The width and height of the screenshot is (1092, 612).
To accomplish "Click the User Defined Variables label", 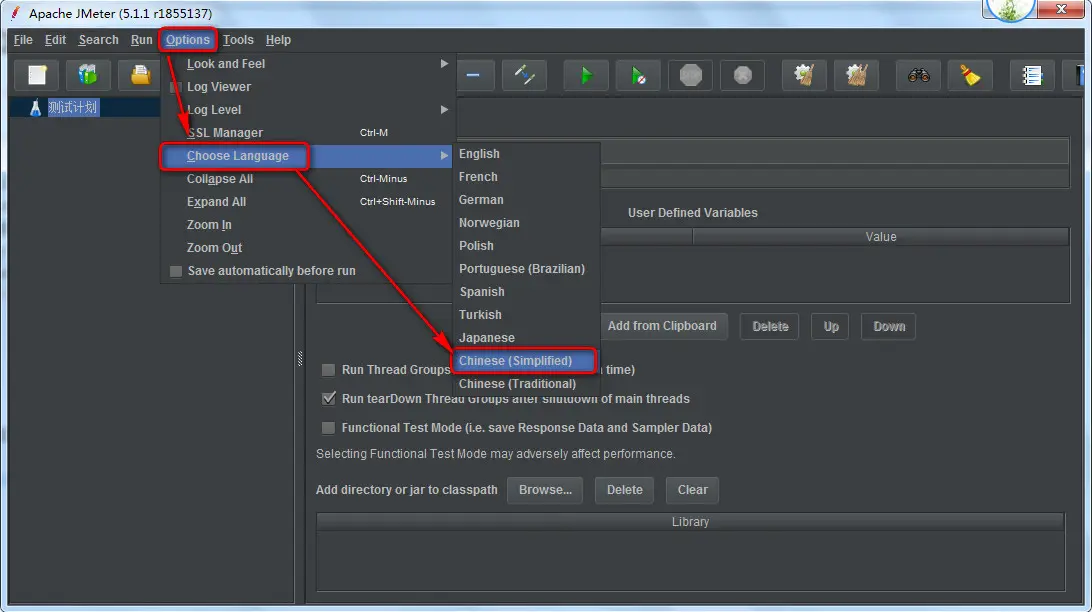I will (692, 213).
